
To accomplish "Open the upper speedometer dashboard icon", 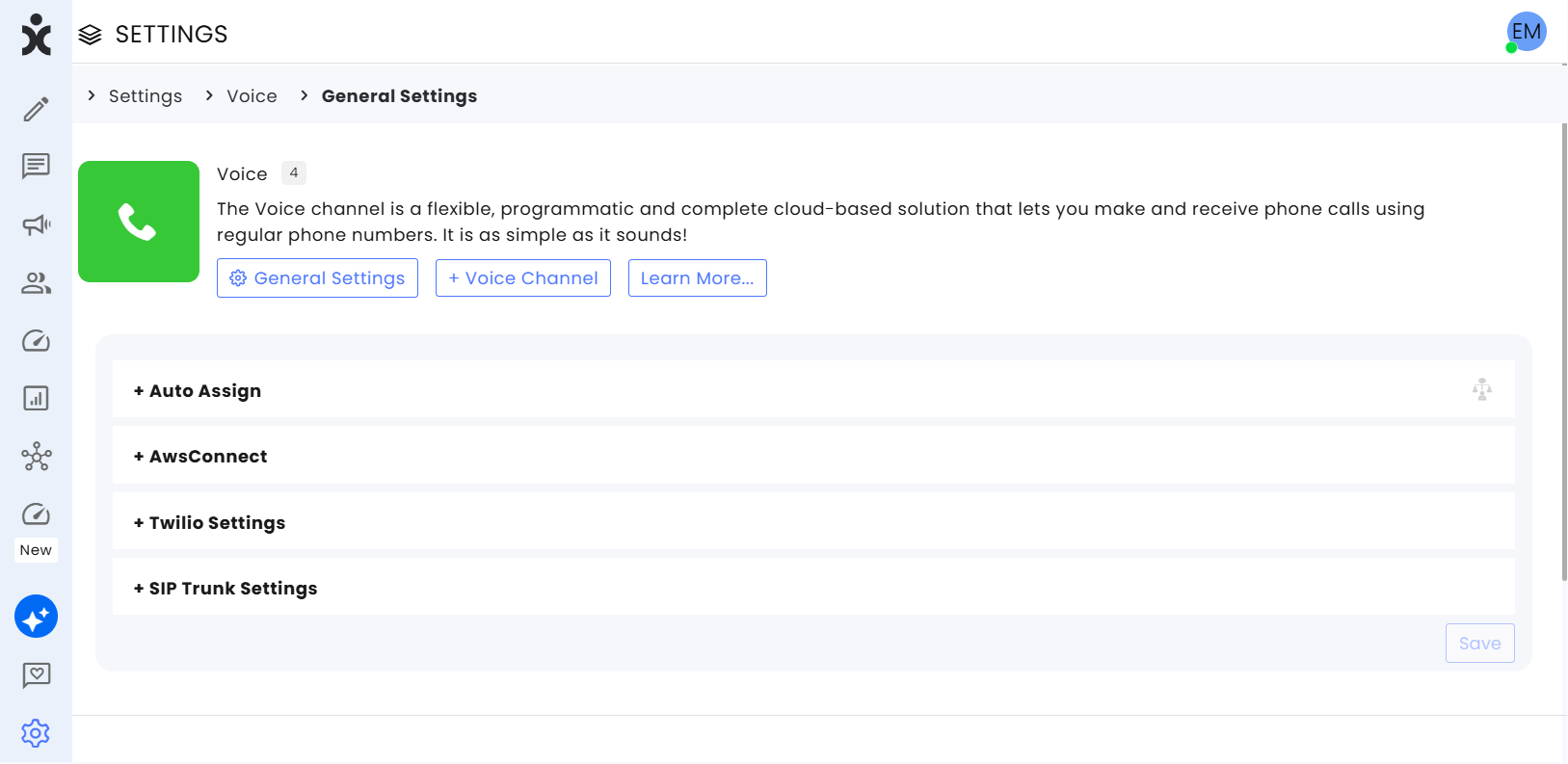I will pos(36,340).
